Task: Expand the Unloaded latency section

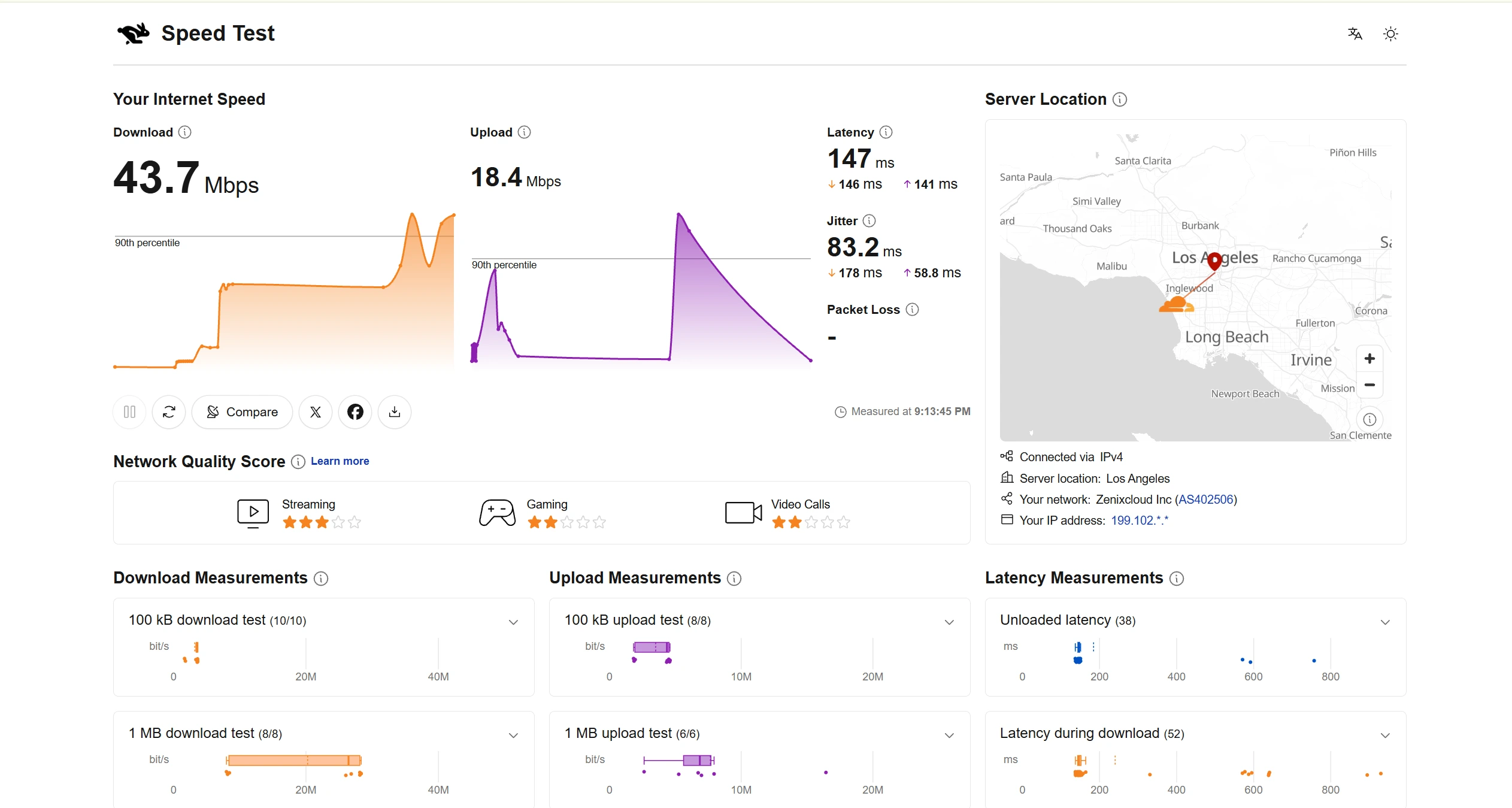Action: [x=1385, y=622]
